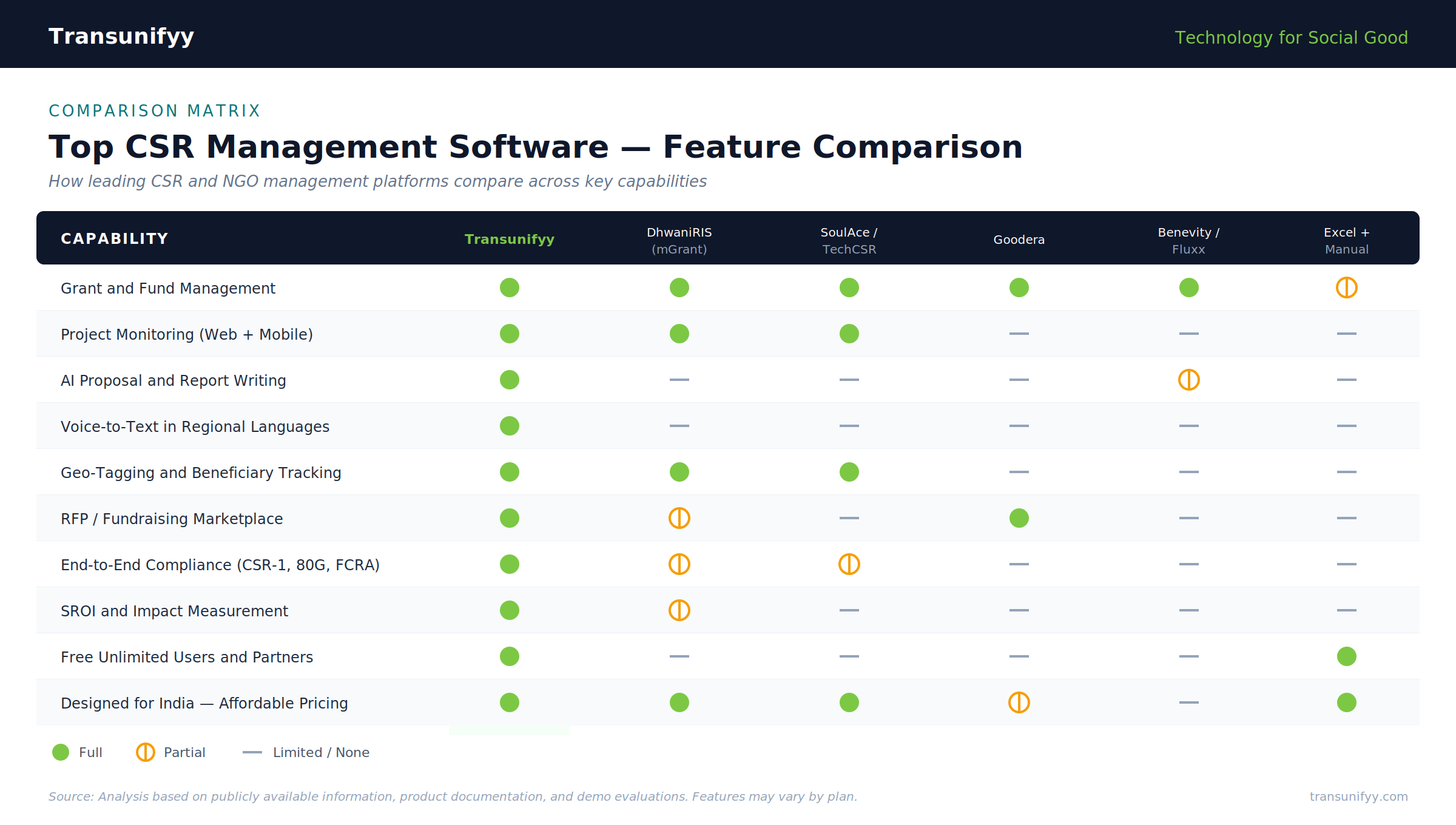The width and height of the screenshot is (1456, 825).
Task: Click Benevity full dot for Grant and Fund Management
Action: point(1189,288)
